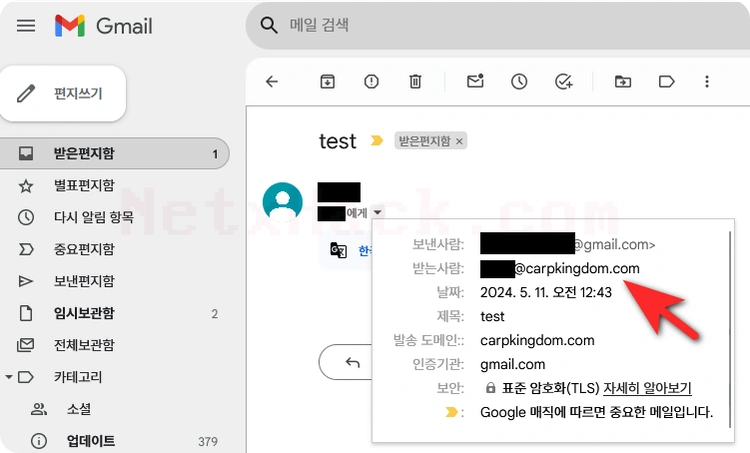Remove the 받은편지함 label from email
The image size is (750, 453).
click(x=459, y=142)
